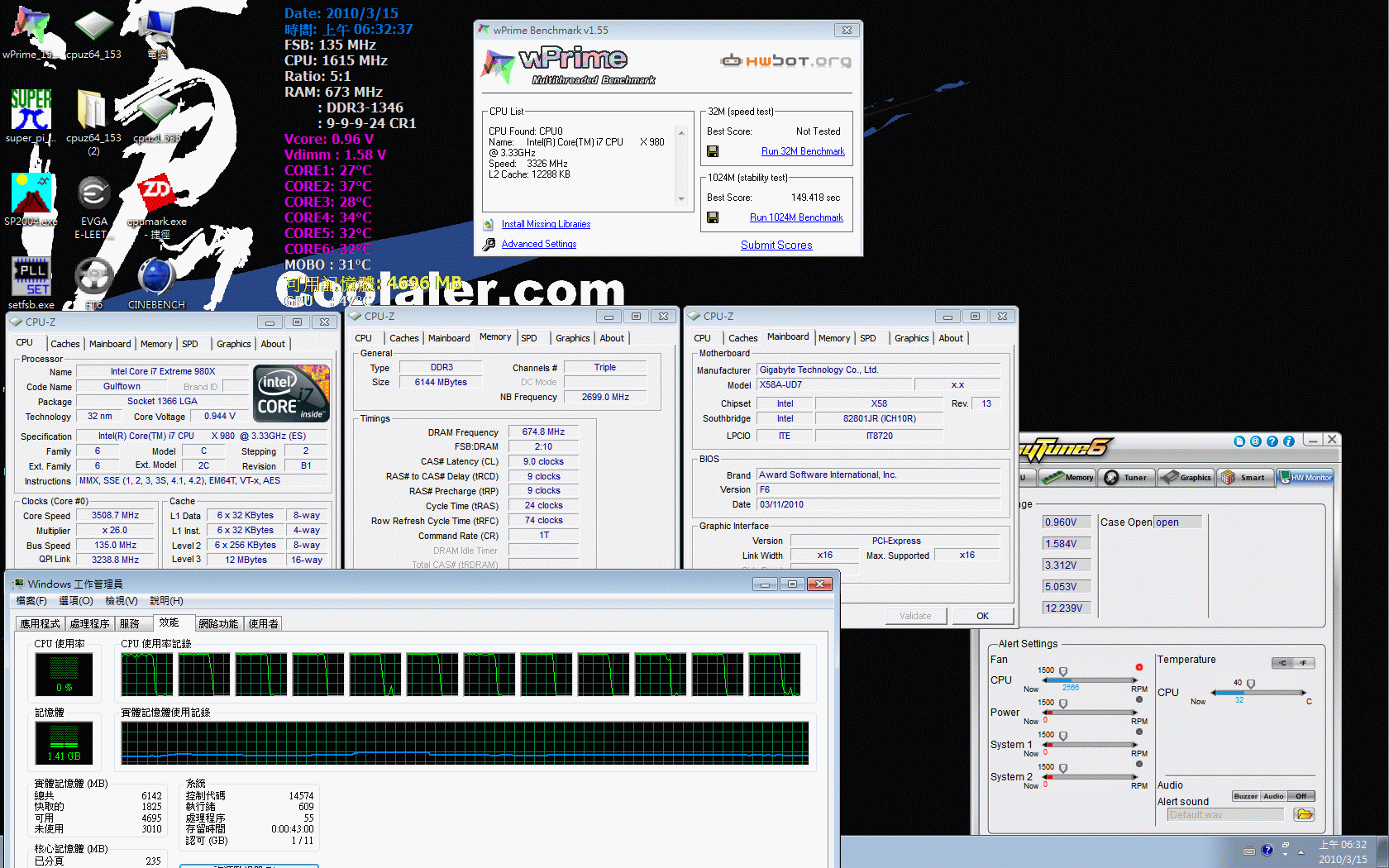
Task: Click the blue help icon in system tray
Action: click(1267, 851)
